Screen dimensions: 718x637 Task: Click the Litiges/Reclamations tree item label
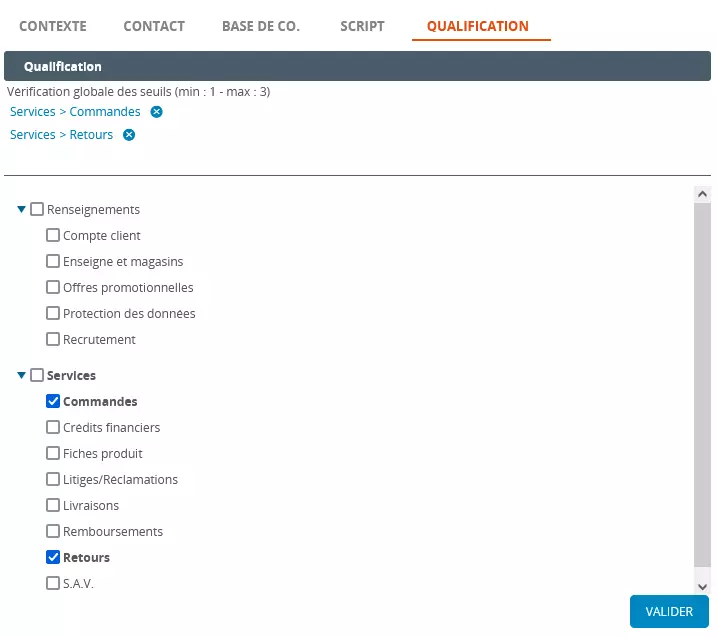tap(120, 480)
